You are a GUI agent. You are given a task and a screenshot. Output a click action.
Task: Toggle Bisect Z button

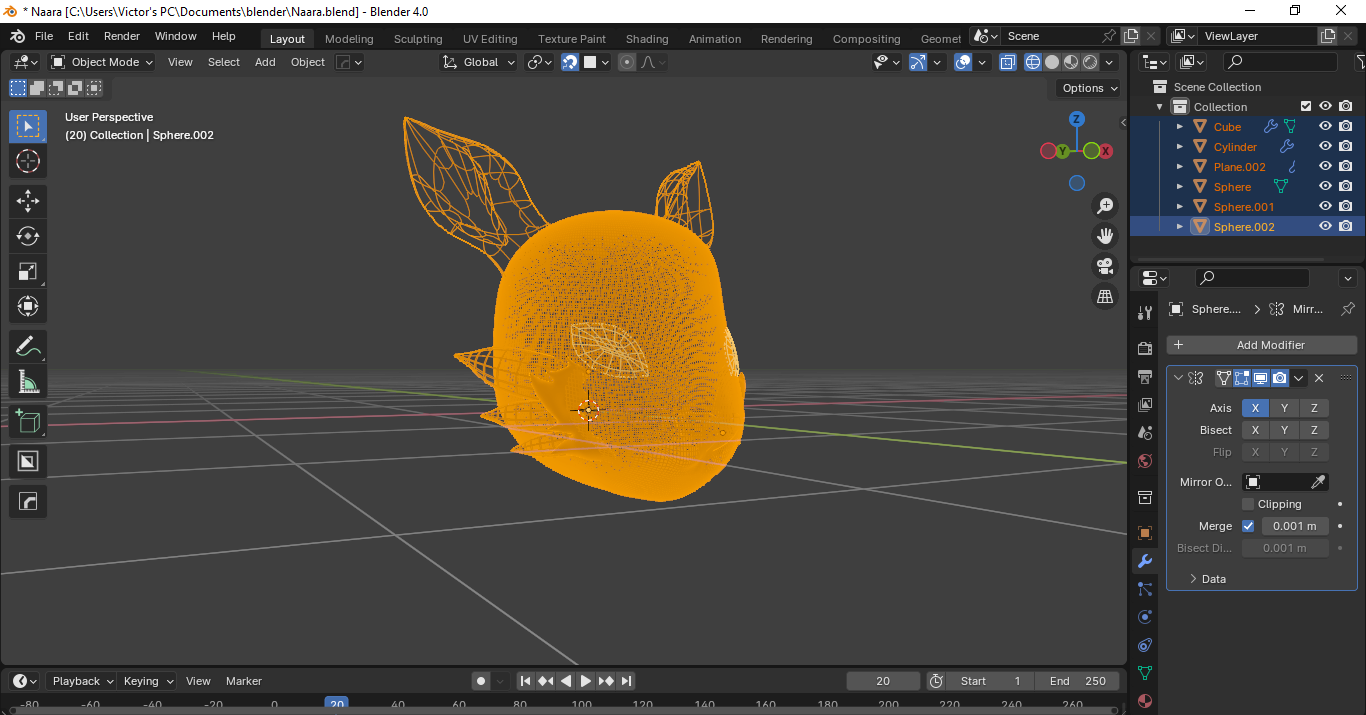pos(1314,430)
